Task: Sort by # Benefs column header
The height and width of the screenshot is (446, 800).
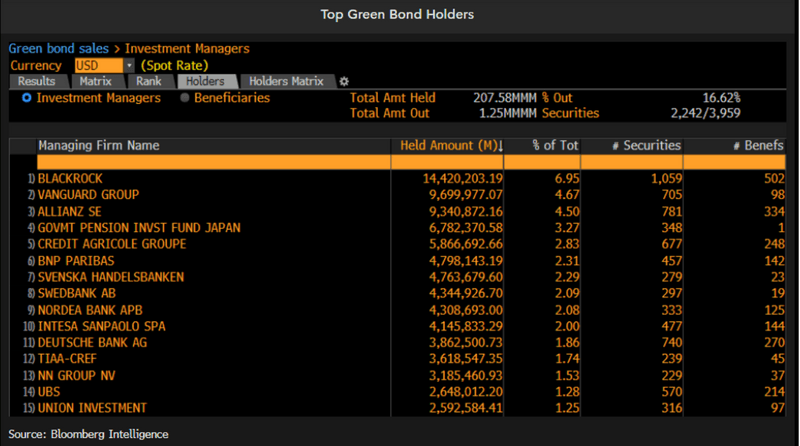Action: coord(735,145)
